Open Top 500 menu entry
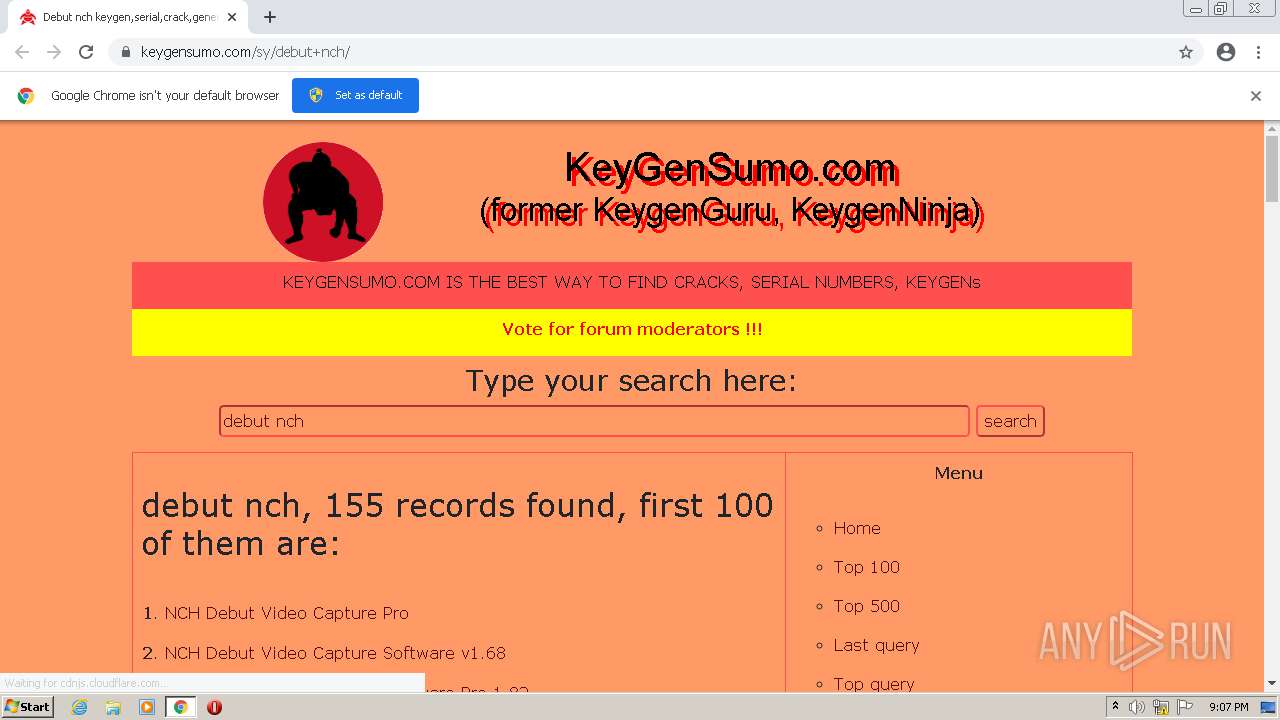 (866, 606)
